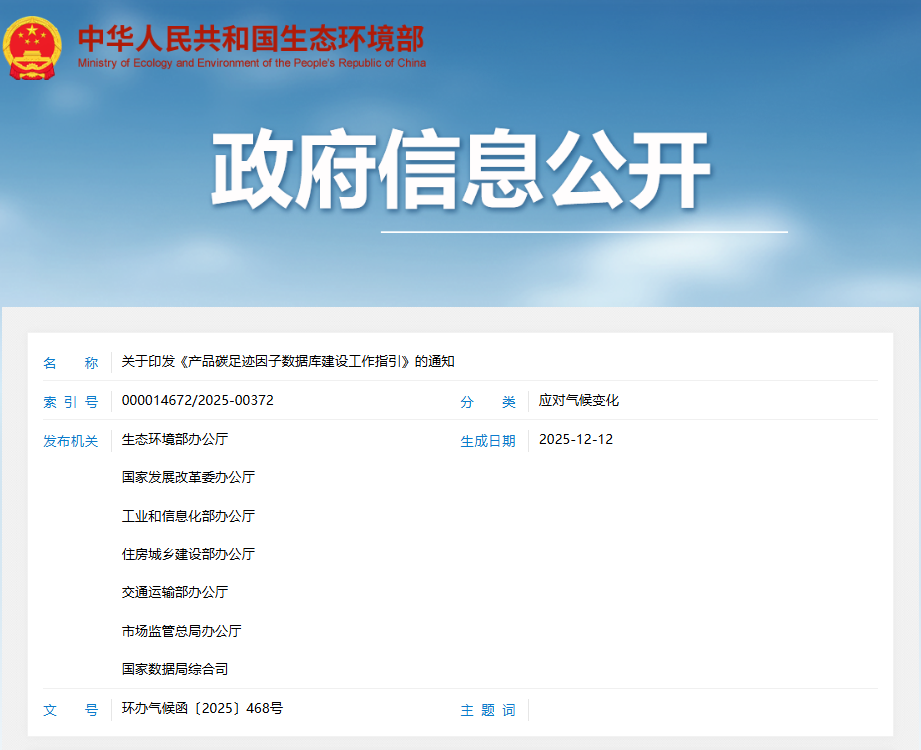Click agency 市场监管总局办公厅
Image resolution: width=921 pixels, height=750 pixels.
coord(182,631)
